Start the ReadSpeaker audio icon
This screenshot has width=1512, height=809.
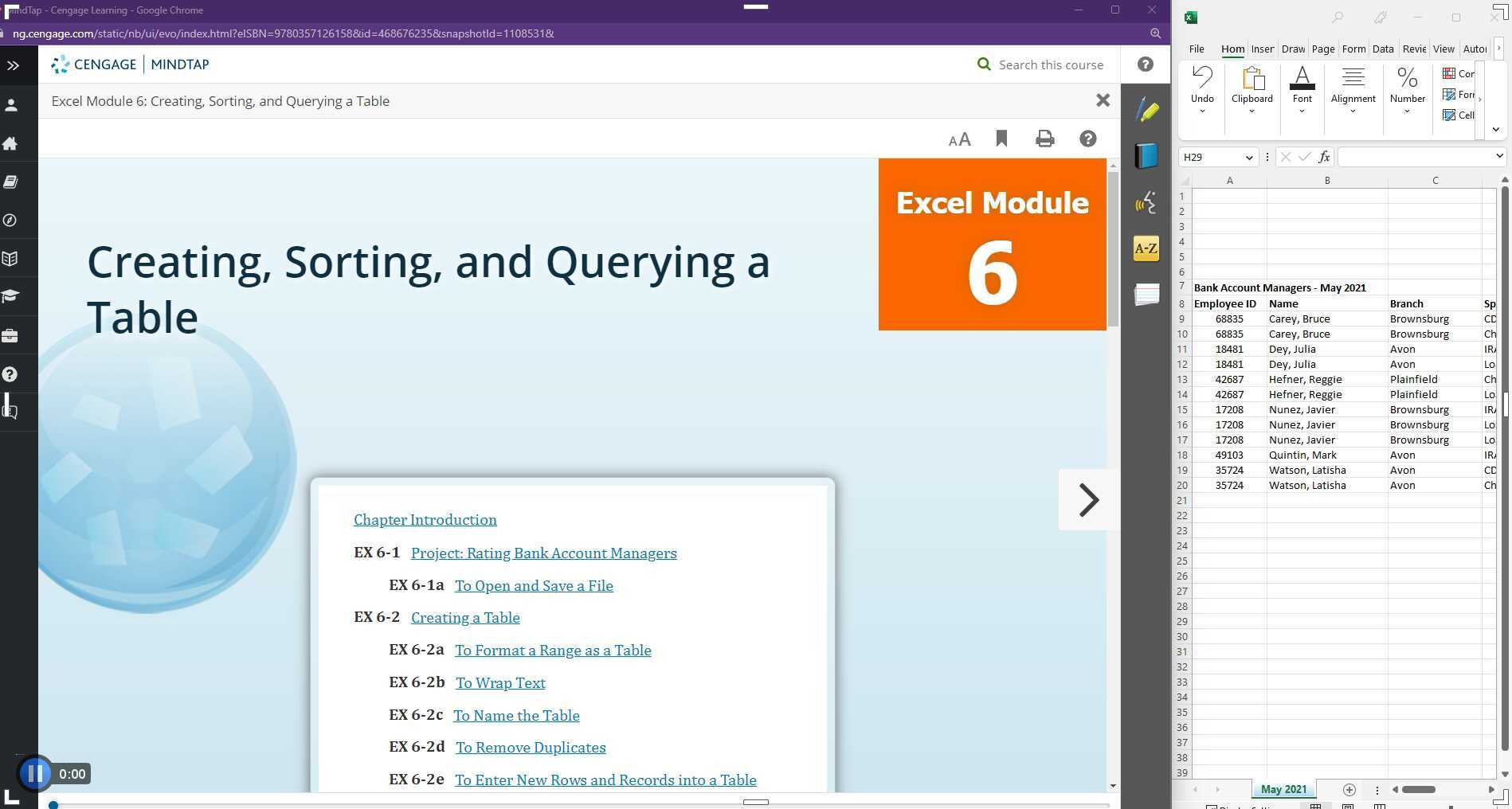click(1146, 203)
